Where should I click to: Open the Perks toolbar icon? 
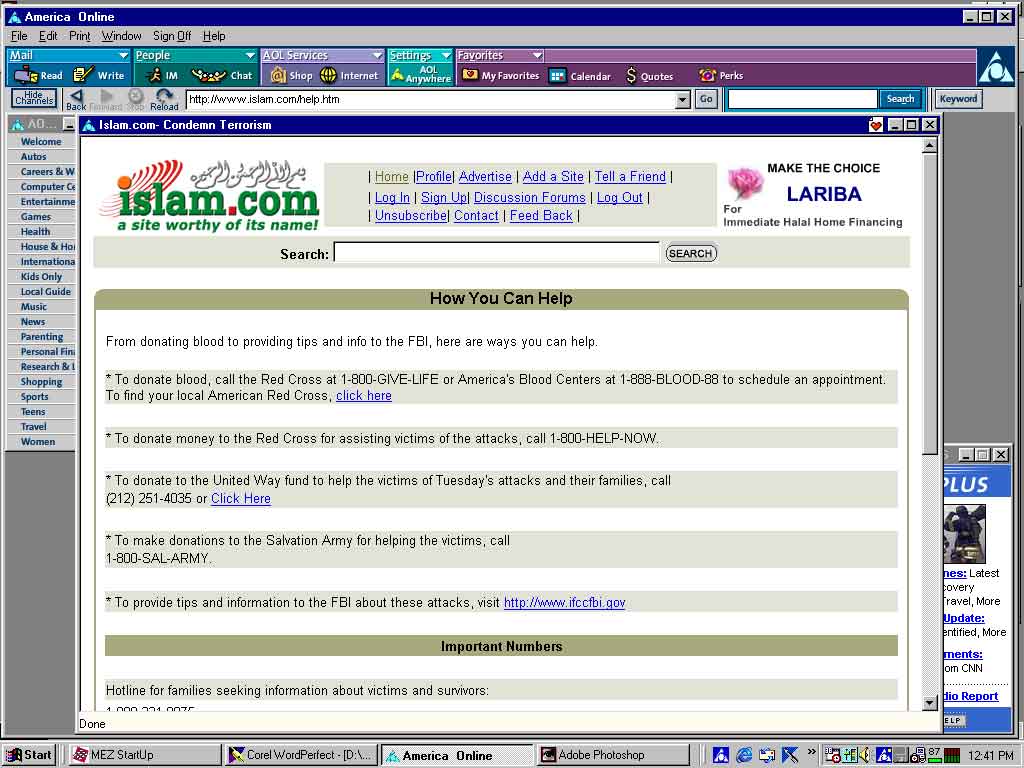coord(721,76)
